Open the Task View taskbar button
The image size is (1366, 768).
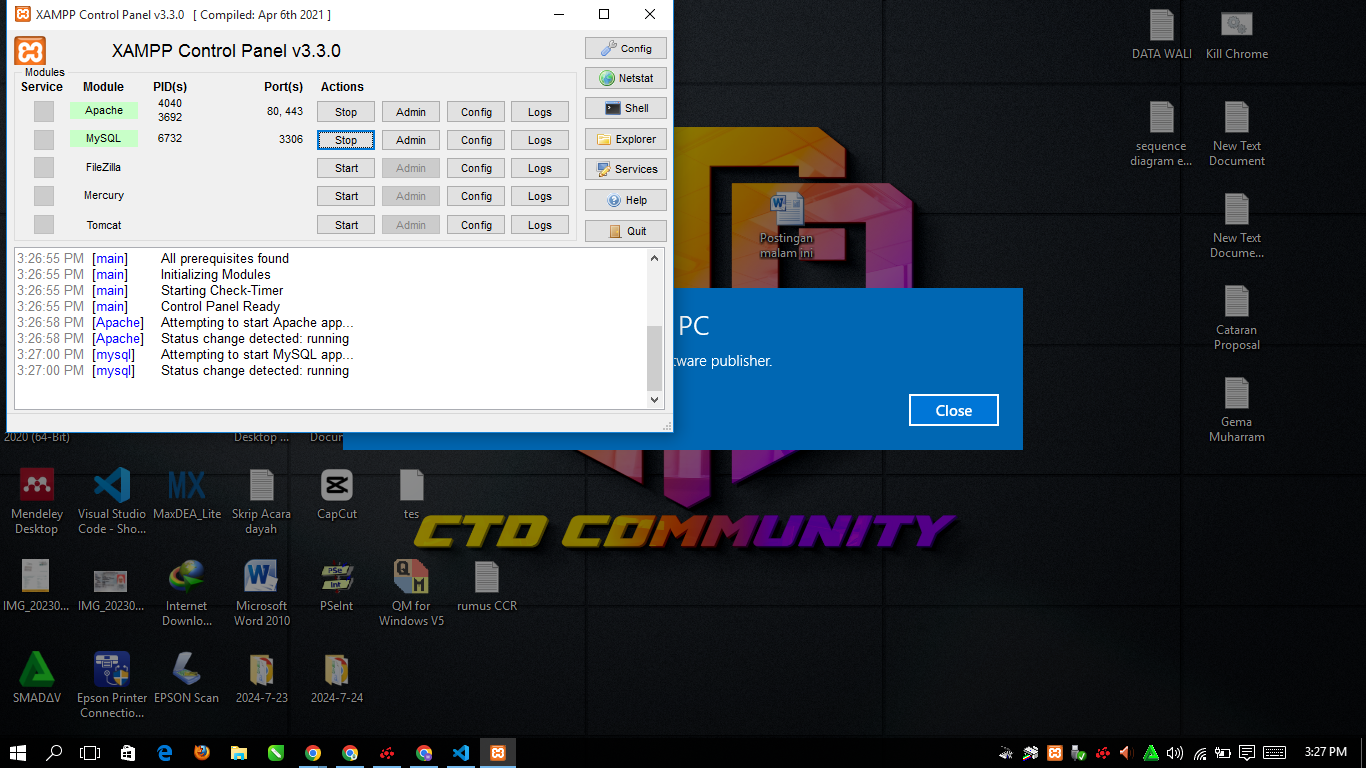point(91,753)
